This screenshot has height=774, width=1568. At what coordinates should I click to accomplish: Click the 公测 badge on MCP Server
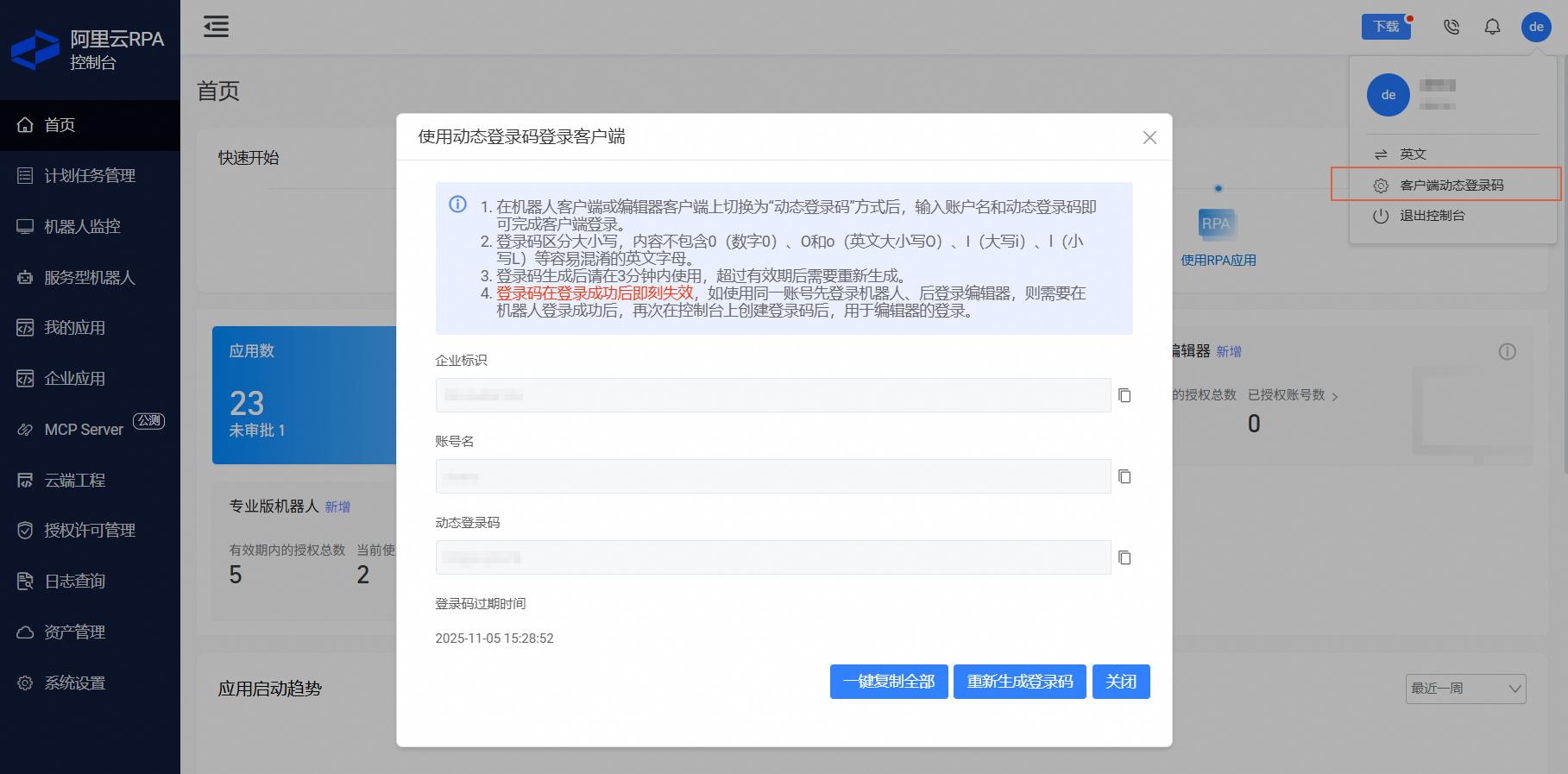[x=148, y=420]
